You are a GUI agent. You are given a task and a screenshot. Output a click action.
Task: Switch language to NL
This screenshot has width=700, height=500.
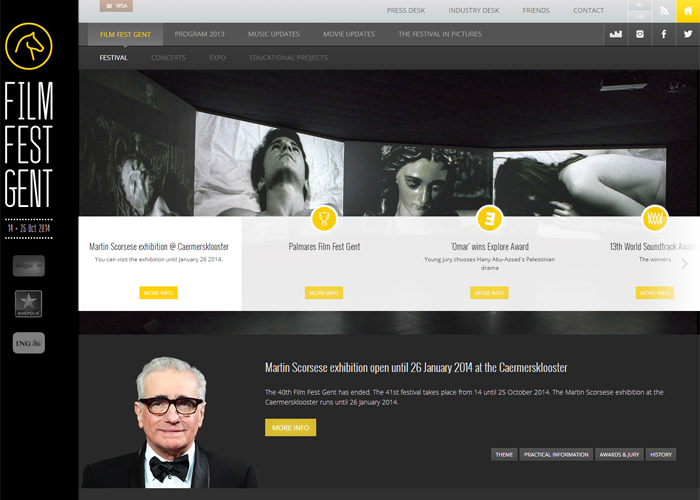point(640,5)
